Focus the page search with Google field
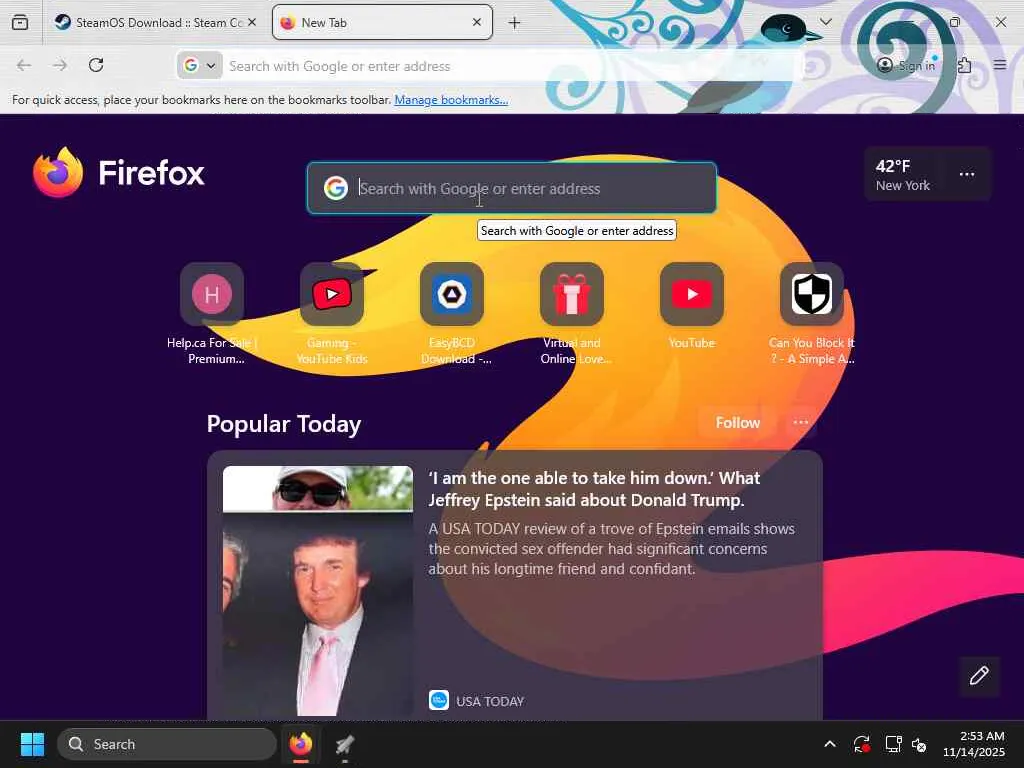The image size is (1024, 768). click(512, 188)
